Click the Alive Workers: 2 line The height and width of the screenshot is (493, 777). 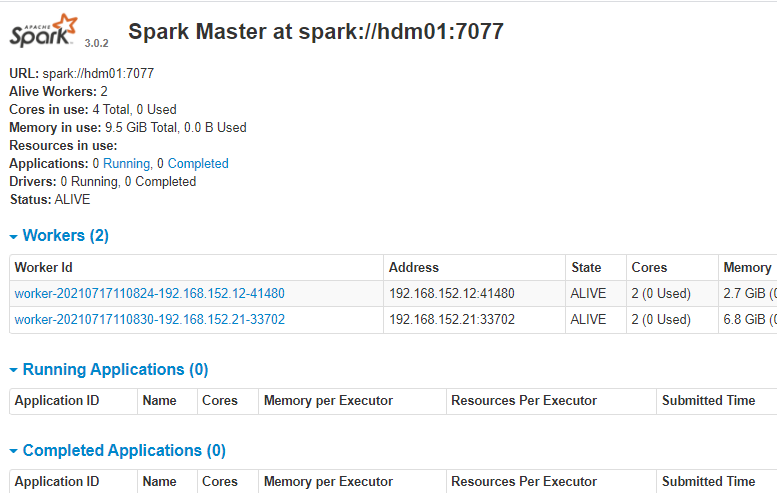click(58, 91)
